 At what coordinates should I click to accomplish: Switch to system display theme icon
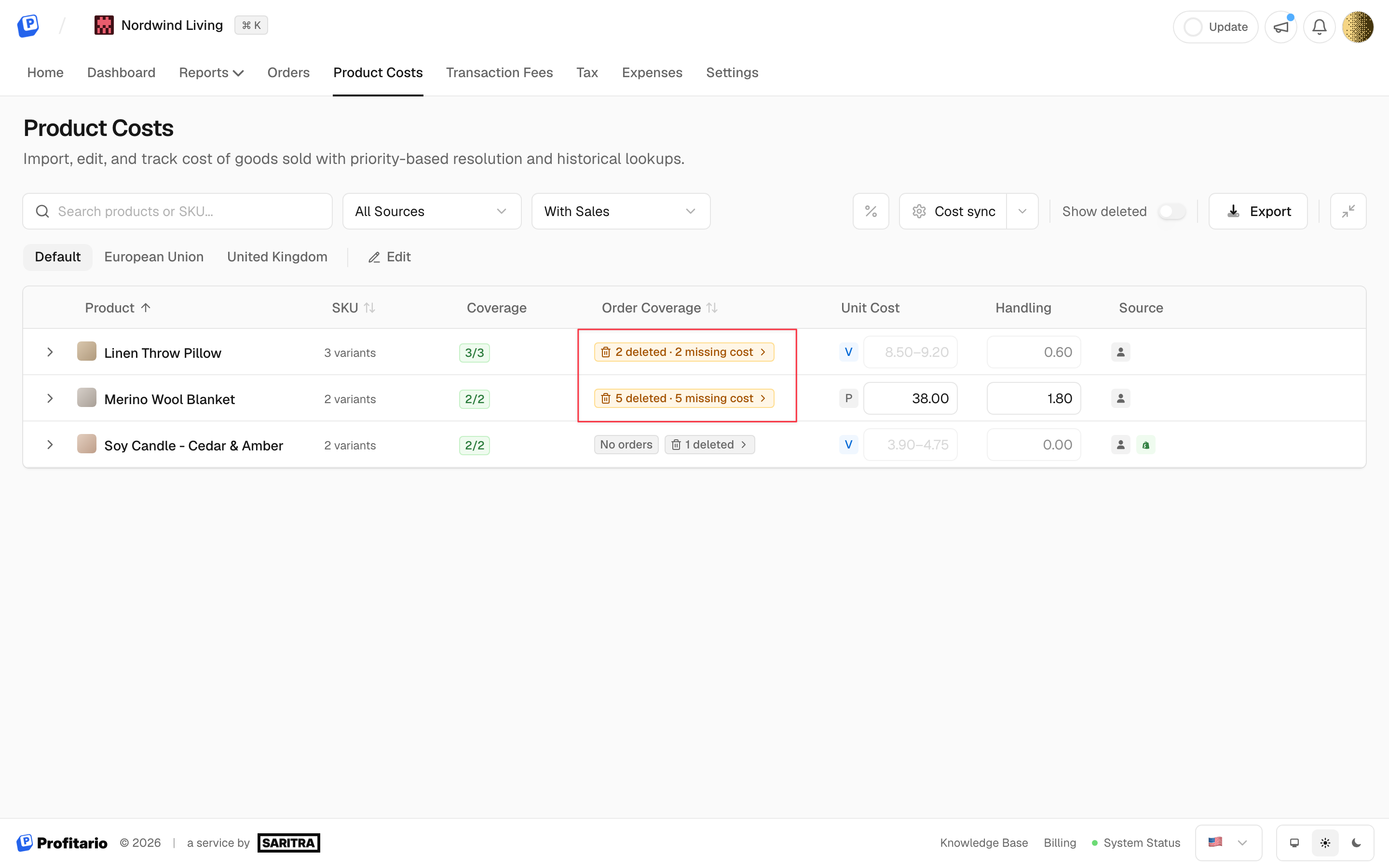[1294, 843]
